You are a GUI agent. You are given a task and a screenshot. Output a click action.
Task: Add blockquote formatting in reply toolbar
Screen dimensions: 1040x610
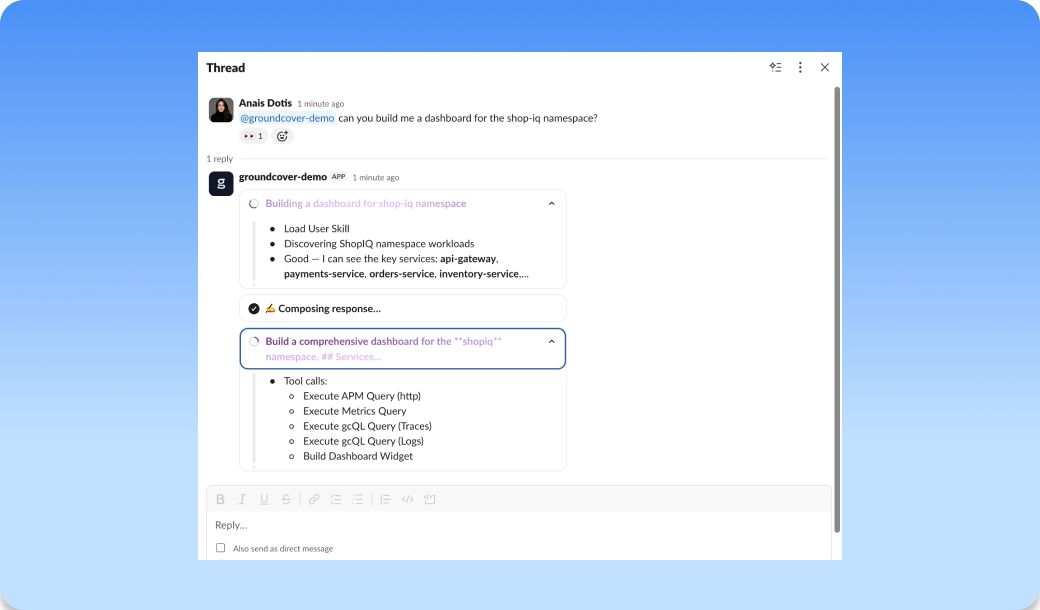[385, 499]
